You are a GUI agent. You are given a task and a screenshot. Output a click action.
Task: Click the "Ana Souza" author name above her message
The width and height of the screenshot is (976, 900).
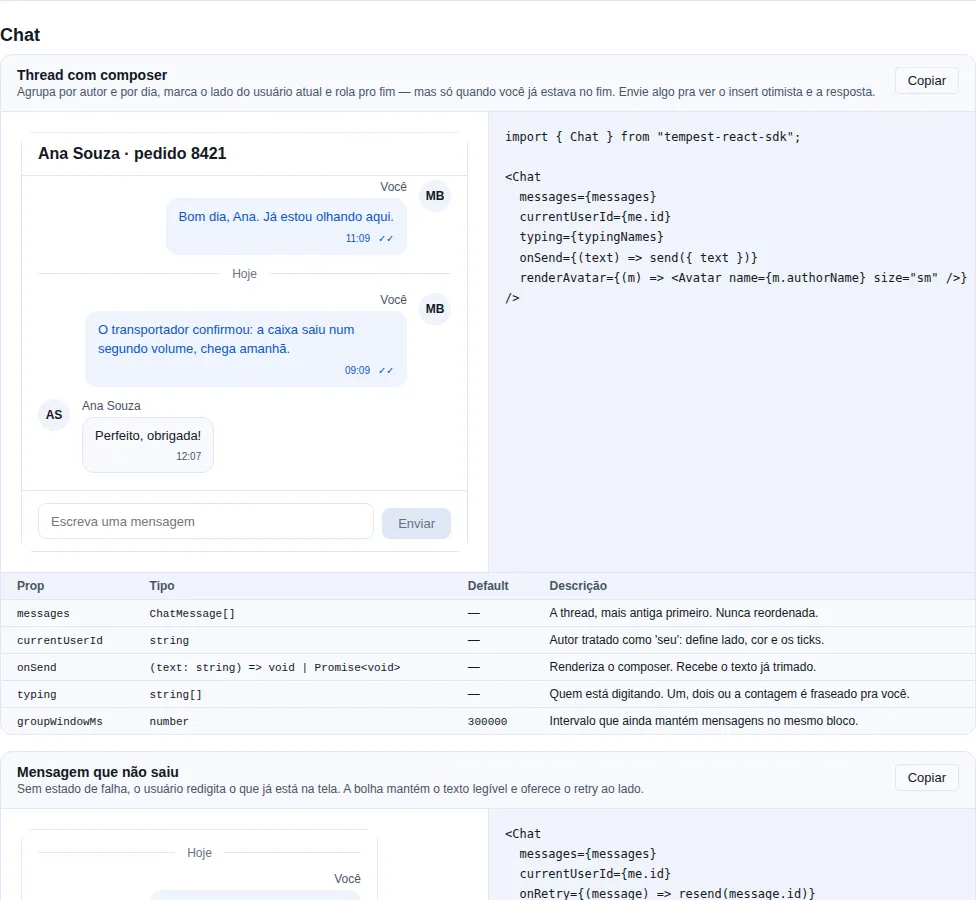(x=111, y=406)
